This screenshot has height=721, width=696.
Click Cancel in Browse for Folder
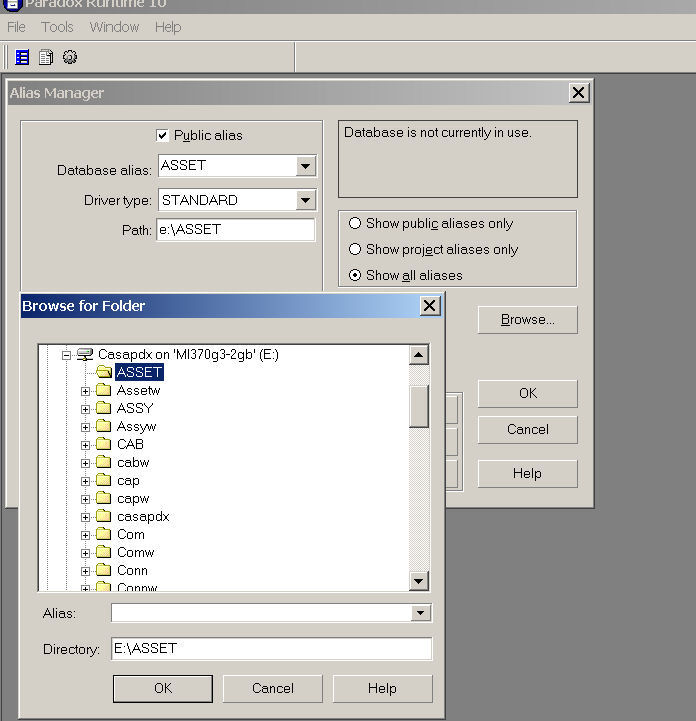pyautogui.click(x=273, y=688)
